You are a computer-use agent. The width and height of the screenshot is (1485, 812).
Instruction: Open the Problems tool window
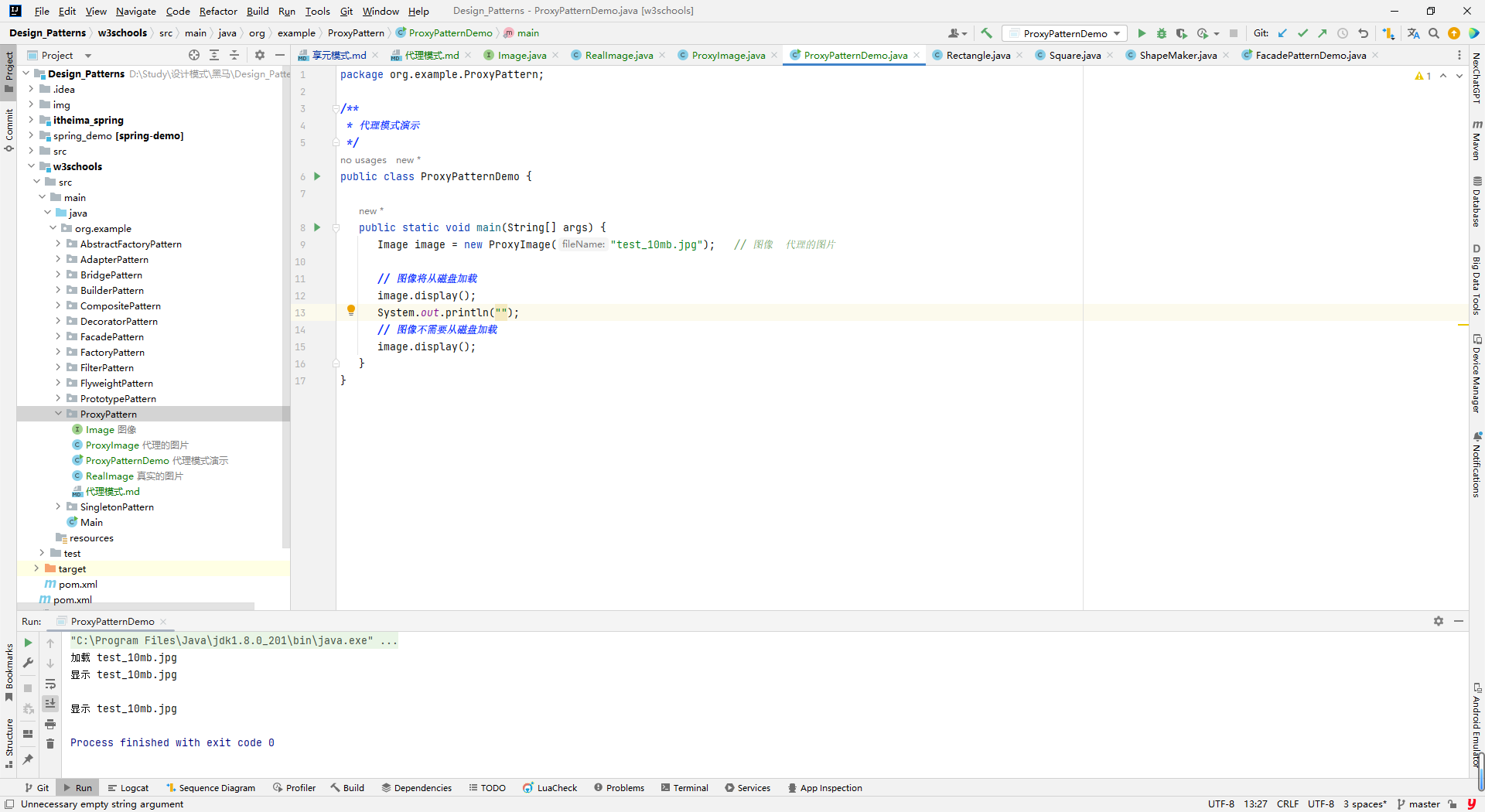click(x=619, y=788)
